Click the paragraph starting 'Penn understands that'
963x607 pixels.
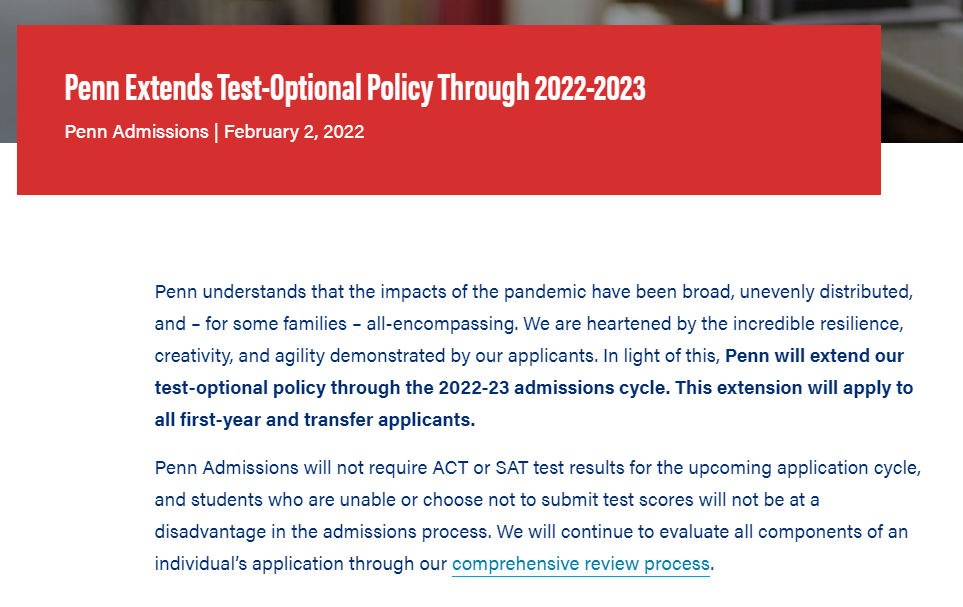point(534,355)
